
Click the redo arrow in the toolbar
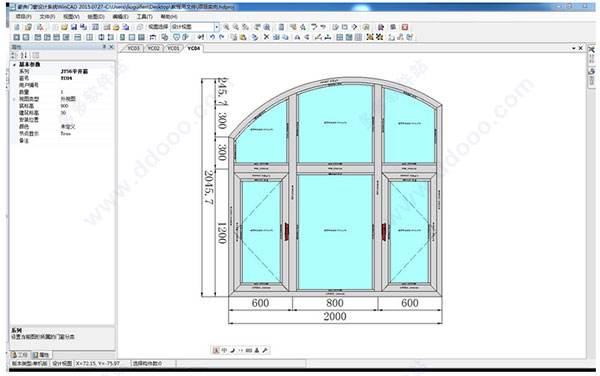tap(221, 37)
